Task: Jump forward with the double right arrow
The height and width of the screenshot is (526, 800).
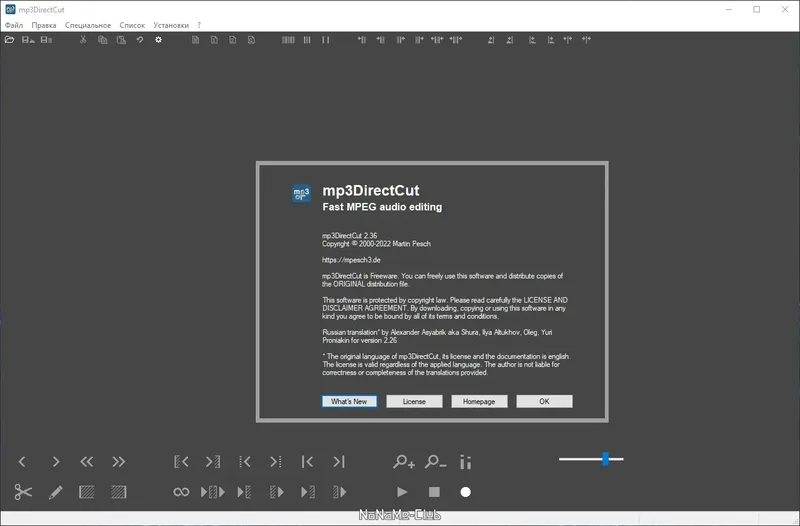Action: tap(118, 462)
